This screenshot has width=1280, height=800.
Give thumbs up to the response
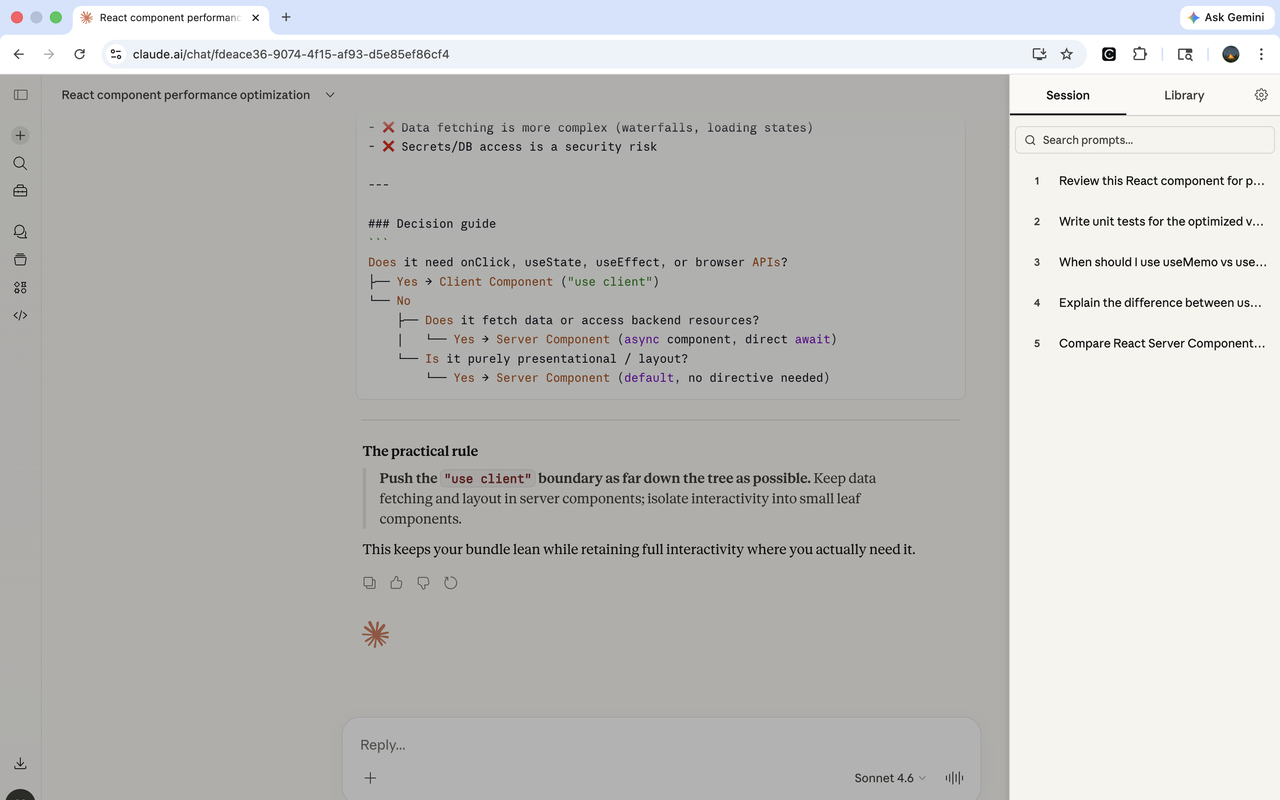click(397, 582)
